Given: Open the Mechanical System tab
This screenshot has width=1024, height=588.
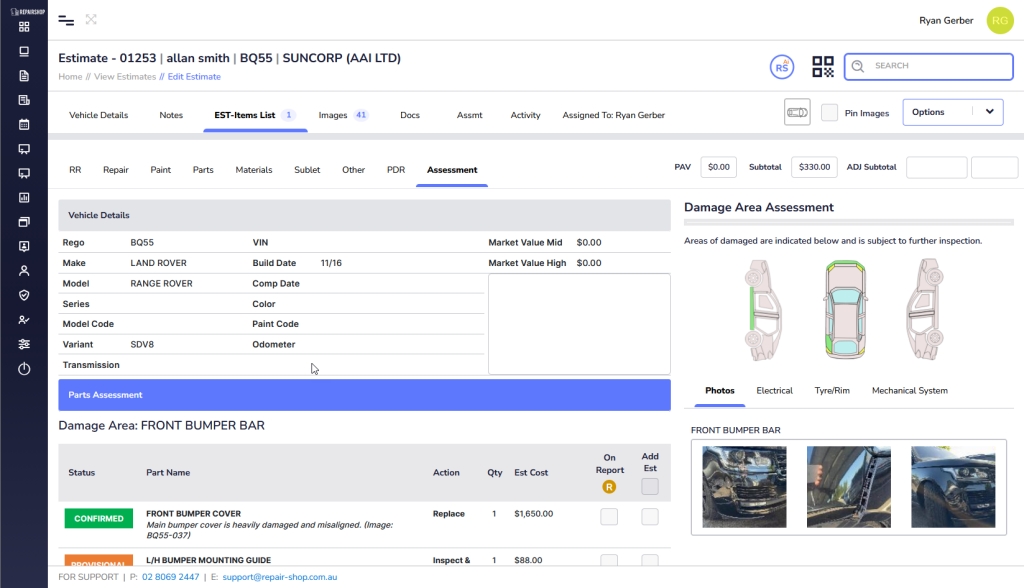Looking at the screenshot, I should [910, 391].
